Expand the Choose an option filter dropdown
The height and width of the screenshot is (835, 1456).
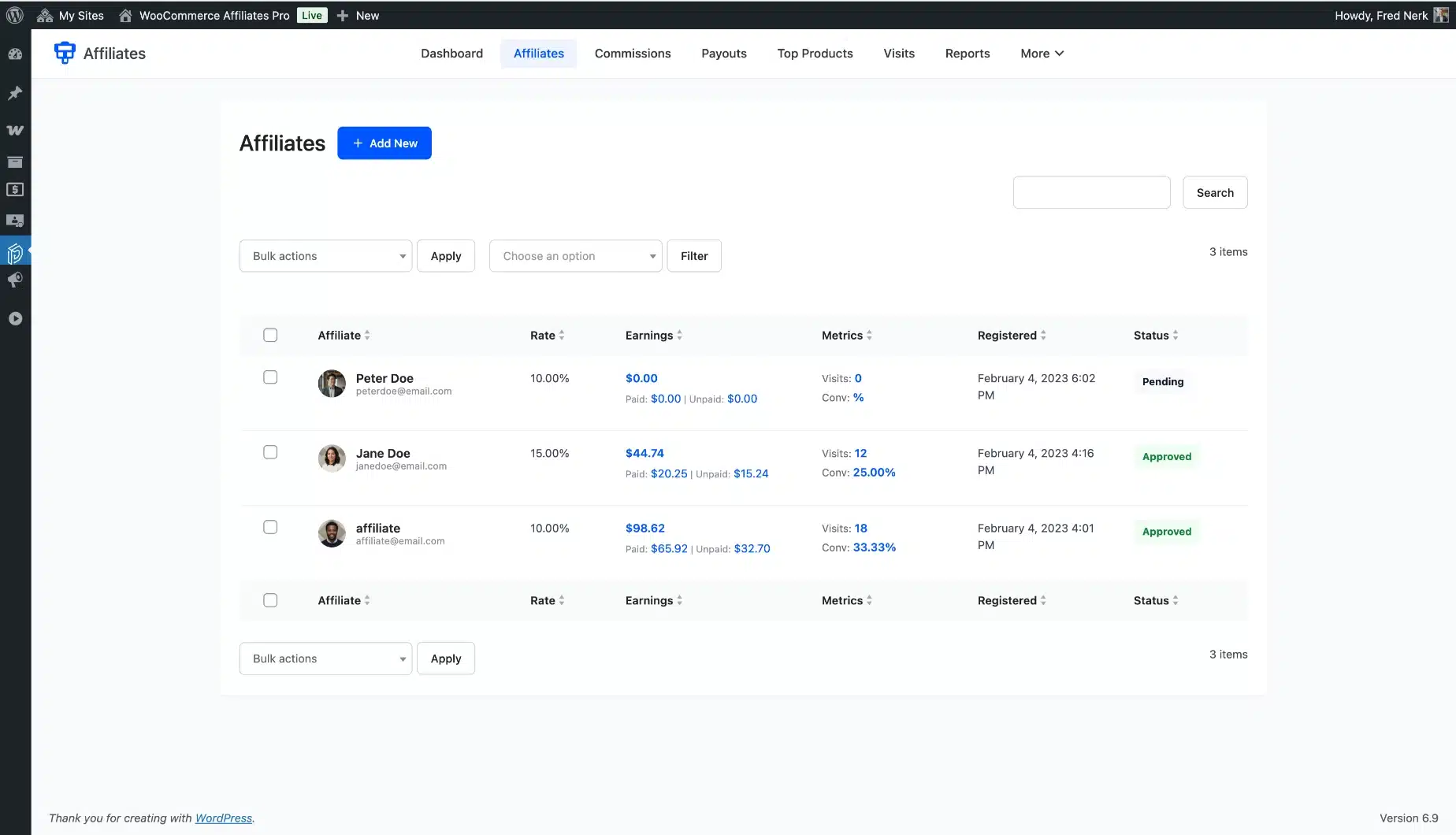click(x=575, y=256)
